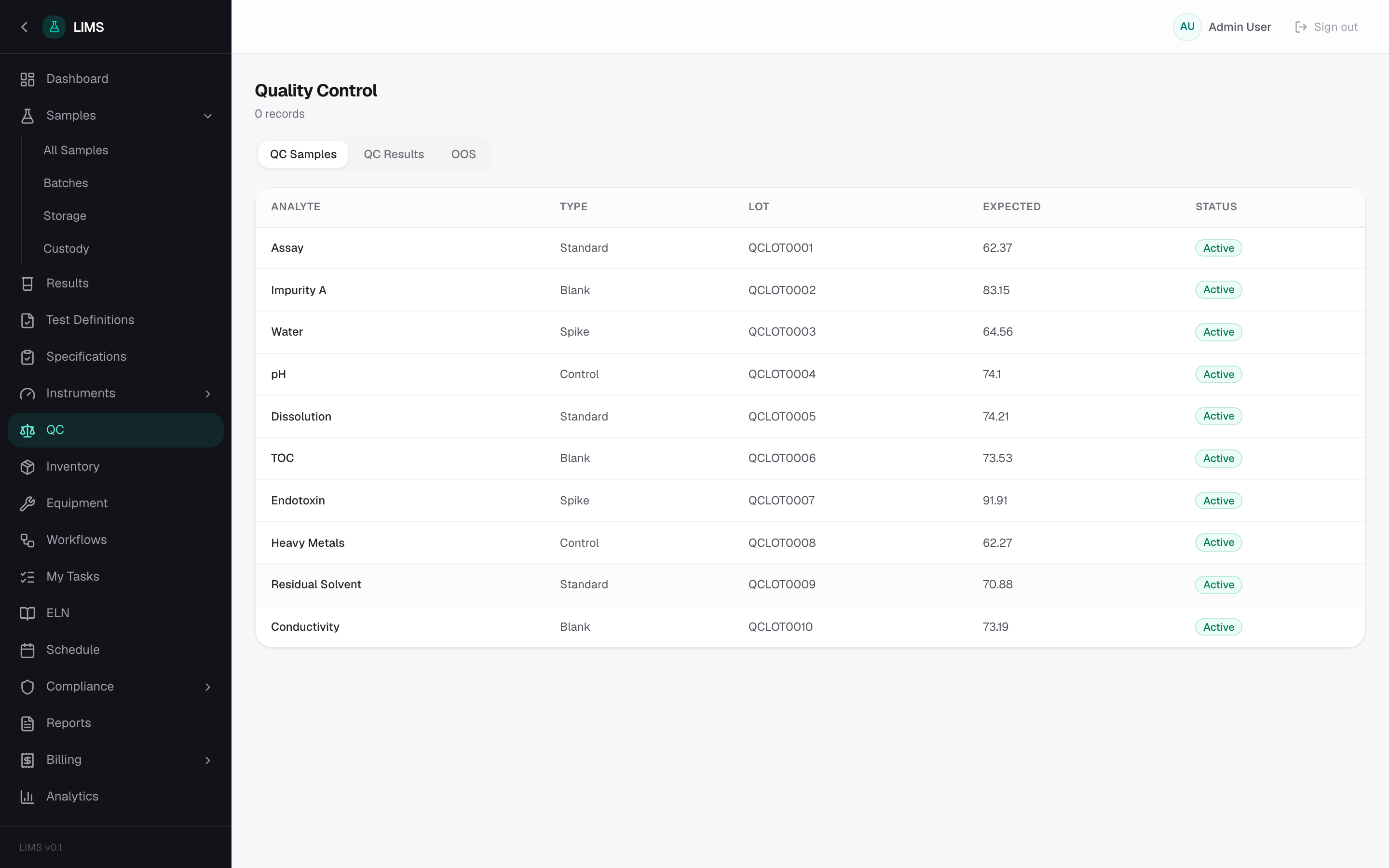Select the Equipment wrench icon
This screenshot has height=868, width=1389.
pos(27,503)
